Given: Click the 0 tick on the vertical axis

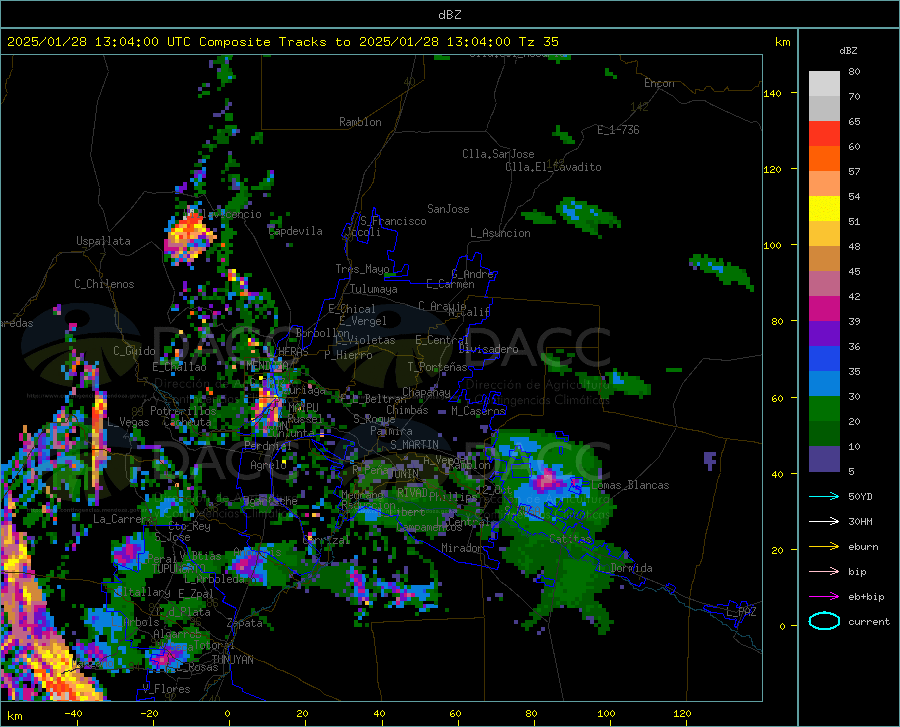Looking at the screenshot, I should (x=782, y=626).
